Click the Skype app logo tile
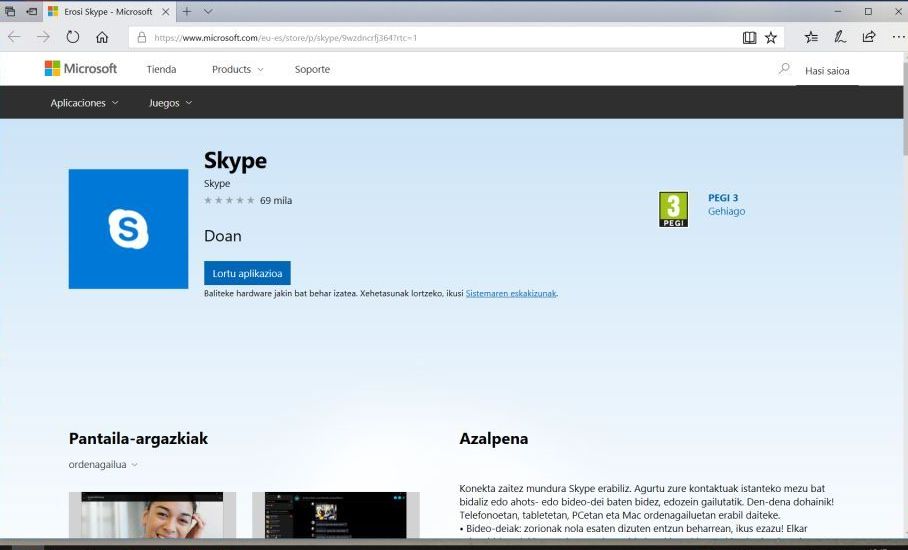Image resolution: width=908 pixels, height=550 pixels. tap(128, 229)
